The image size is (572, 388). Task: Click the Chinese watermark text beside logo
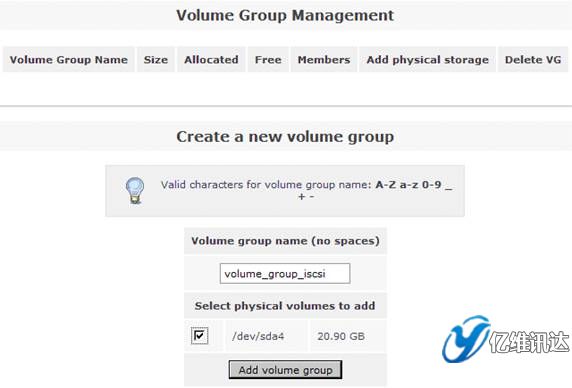point(529,342)
